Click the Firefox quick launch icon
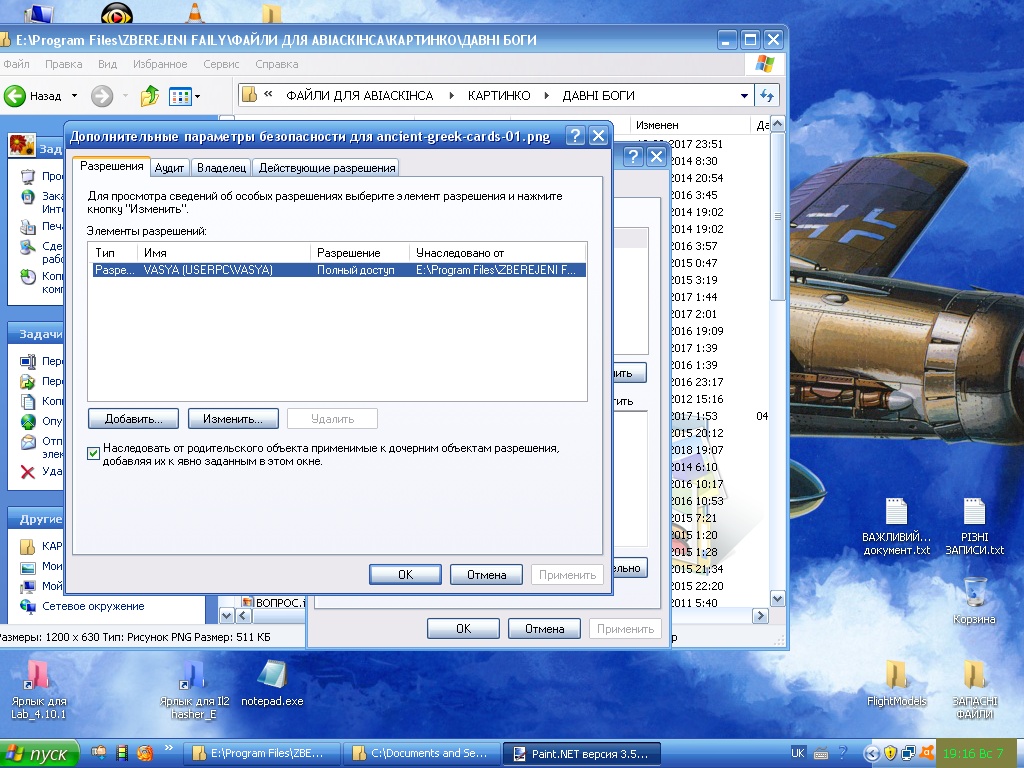Viewport: 1024px width, 768px height. (145, 753)
